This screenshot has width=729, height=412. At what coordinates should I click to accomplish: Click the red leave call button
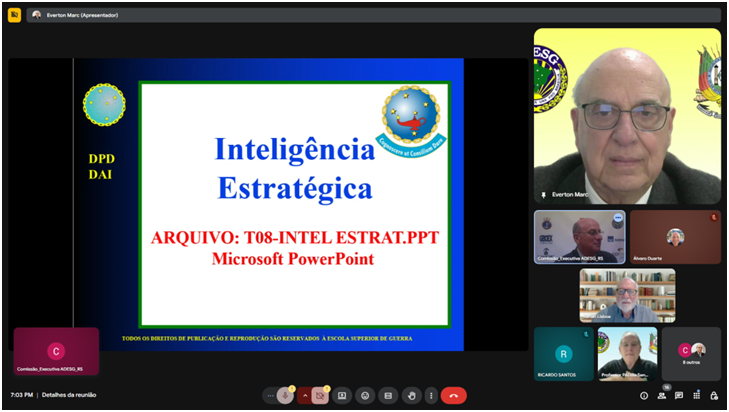(453, 395)
